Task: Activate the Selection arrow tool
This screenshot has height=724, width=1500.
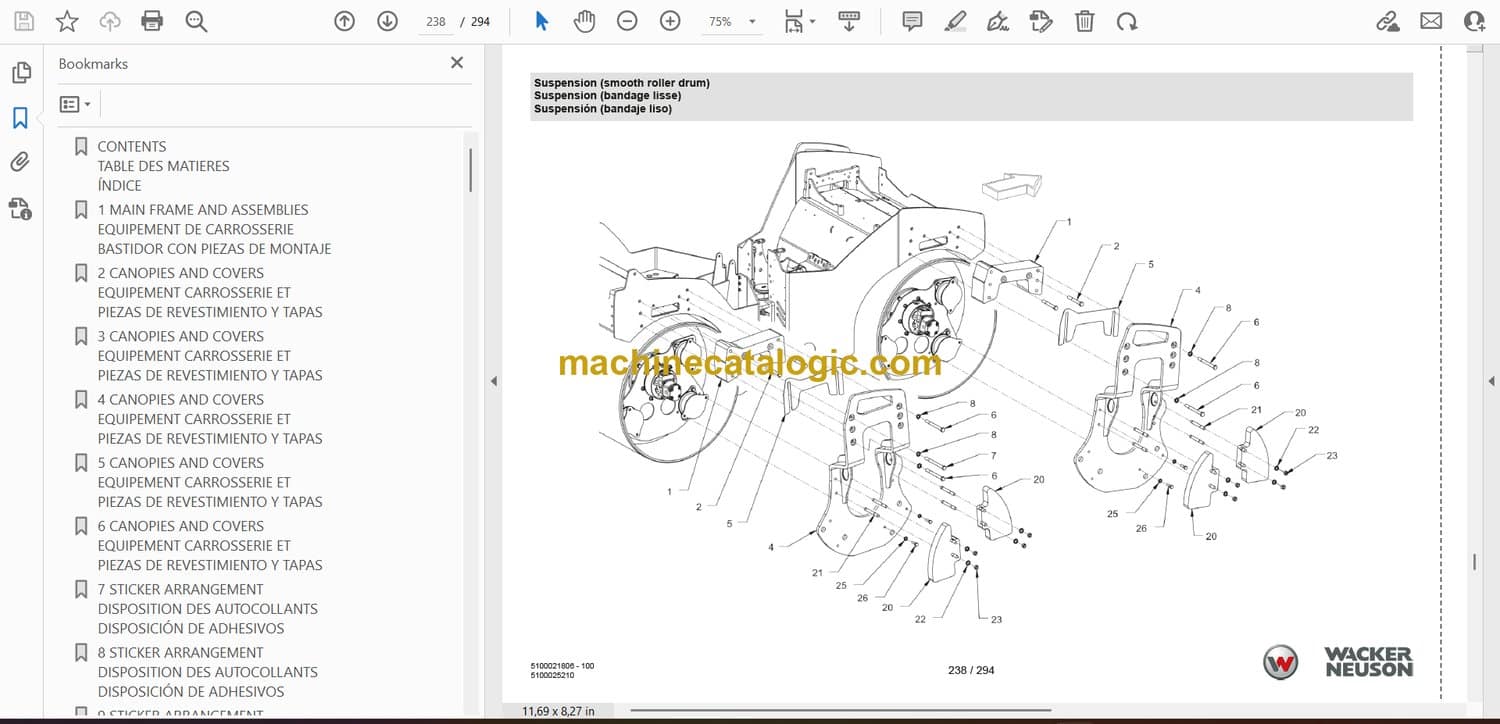Action: [542, 21]
